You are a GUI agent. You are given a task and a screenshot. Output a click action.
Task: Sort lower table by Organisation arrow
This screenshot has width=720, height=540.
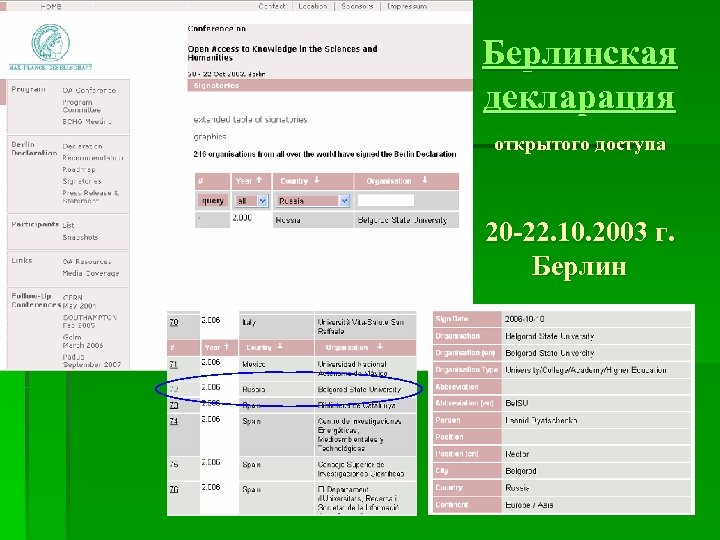380,347
